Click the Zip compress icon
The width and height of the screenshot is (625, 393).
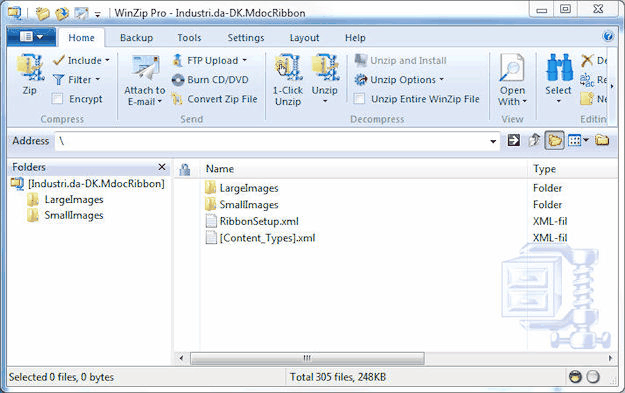point(29,68)
